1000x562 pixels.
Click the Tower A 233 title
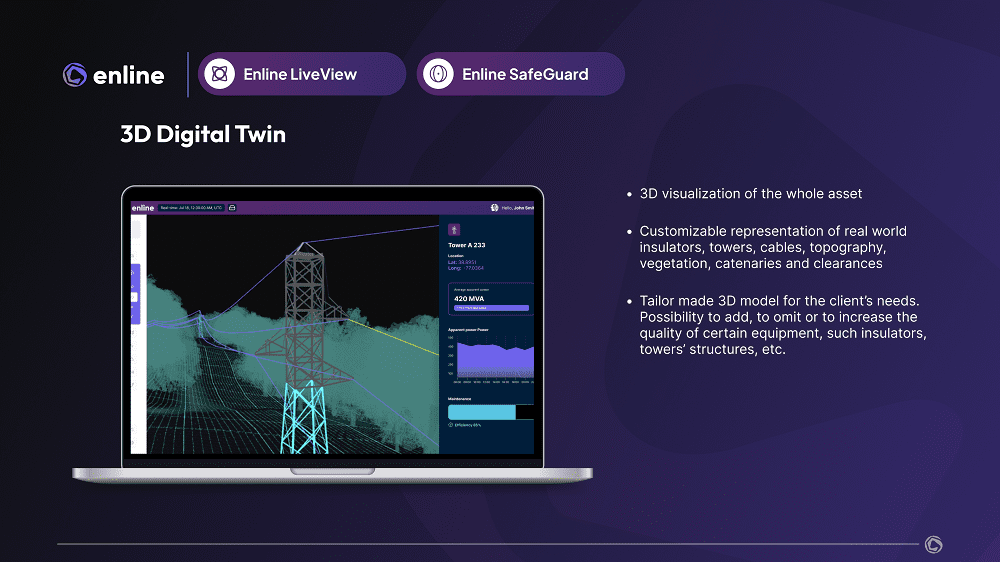pyautogui.click(x=467, y=245)
